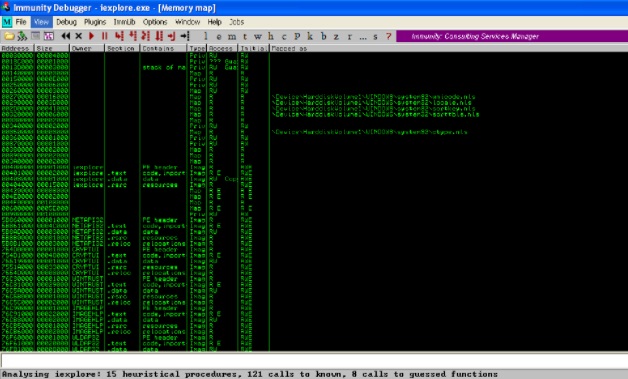Sort by the Address column header

coord(17,48)
